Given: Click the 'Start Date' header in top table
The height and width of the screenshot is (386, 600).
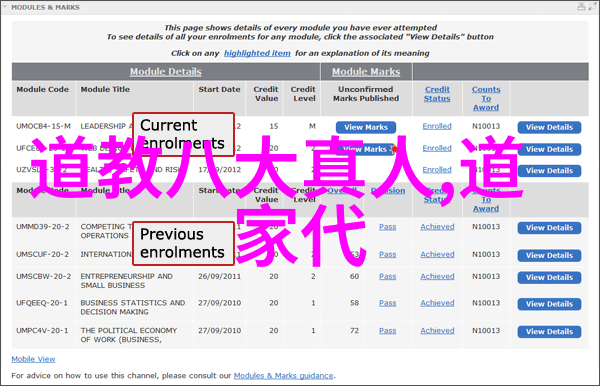Looking at the screenshot, I should click(219, 89).
